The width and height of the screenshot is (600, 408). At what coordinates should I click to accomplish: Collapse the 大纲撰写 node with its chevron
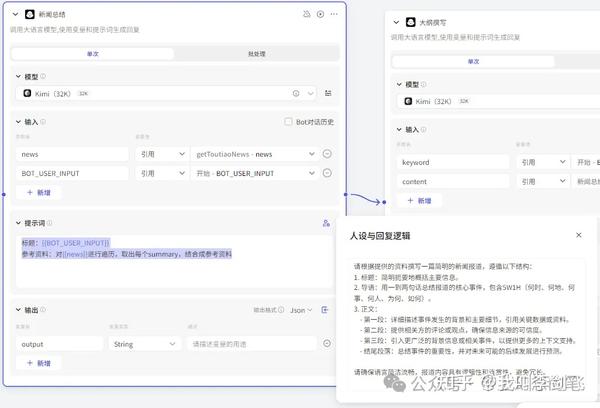397,23
